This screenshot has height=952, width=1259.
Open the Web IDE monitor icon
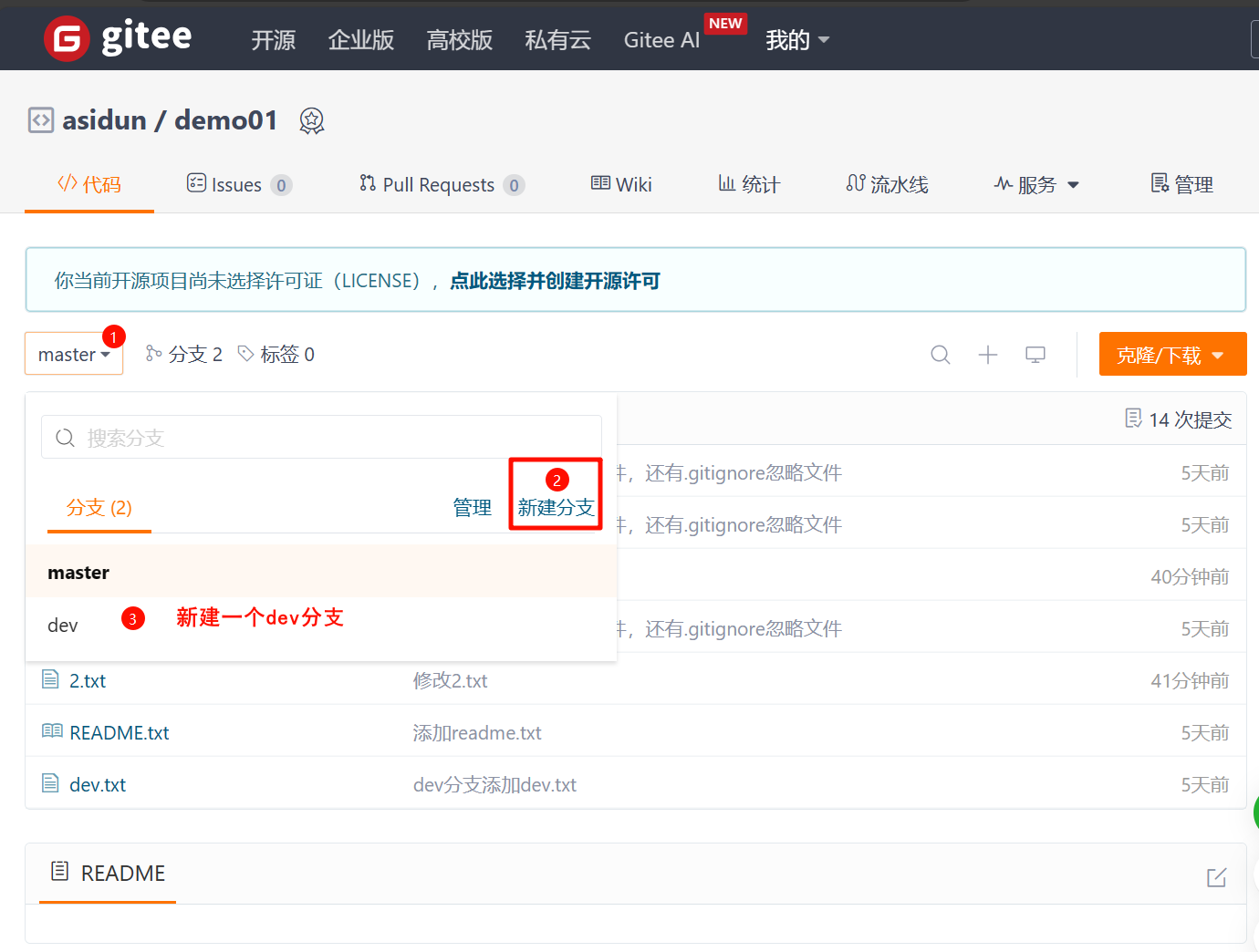[x=1035, y=355]
